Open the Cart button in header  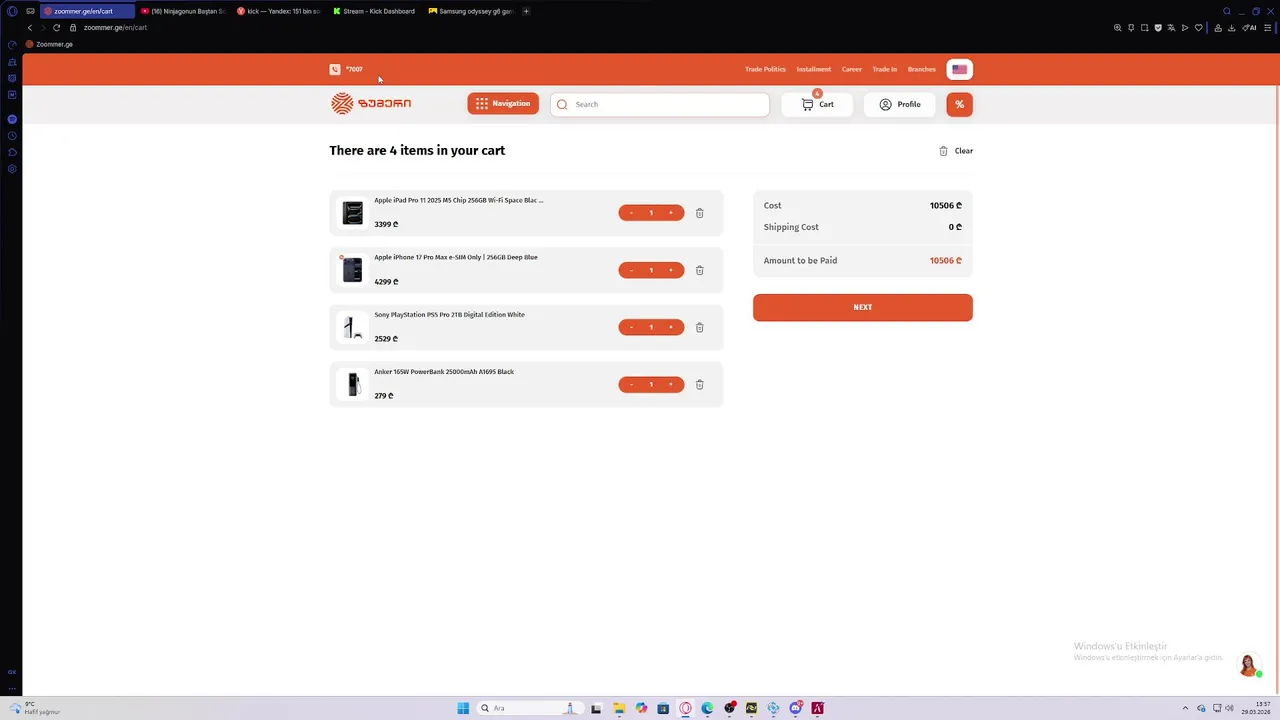[x=817, y=104]
